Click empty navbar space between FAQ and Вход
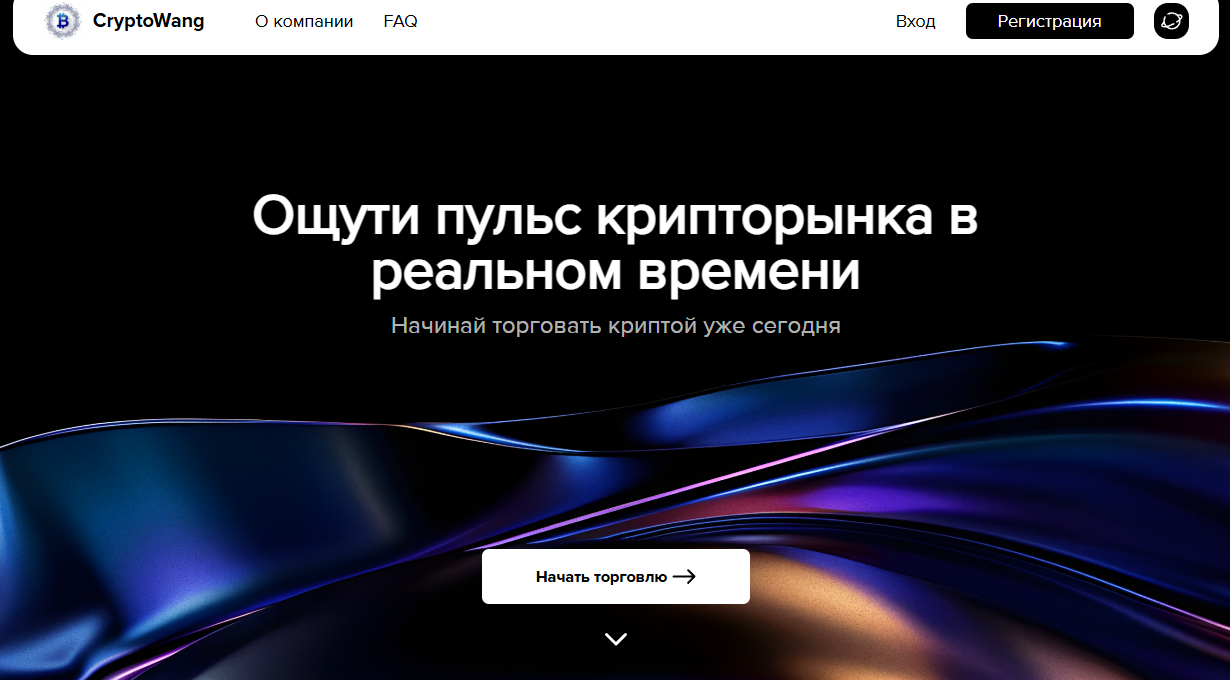1230x680 pixels. click(650, 21)
